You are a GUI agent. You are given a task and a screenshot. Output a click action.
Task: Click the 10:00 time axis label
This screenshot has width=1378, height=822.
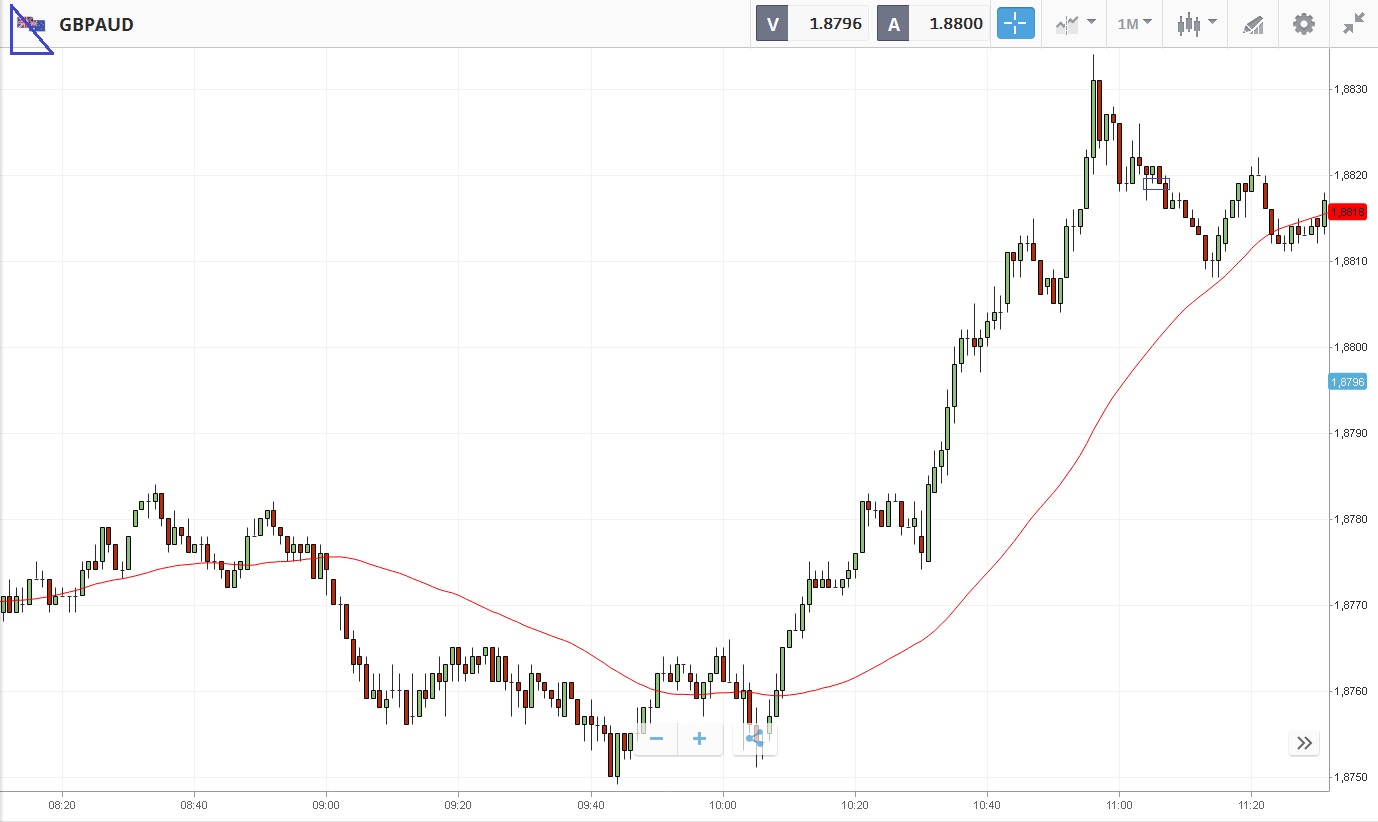[723, 805]
